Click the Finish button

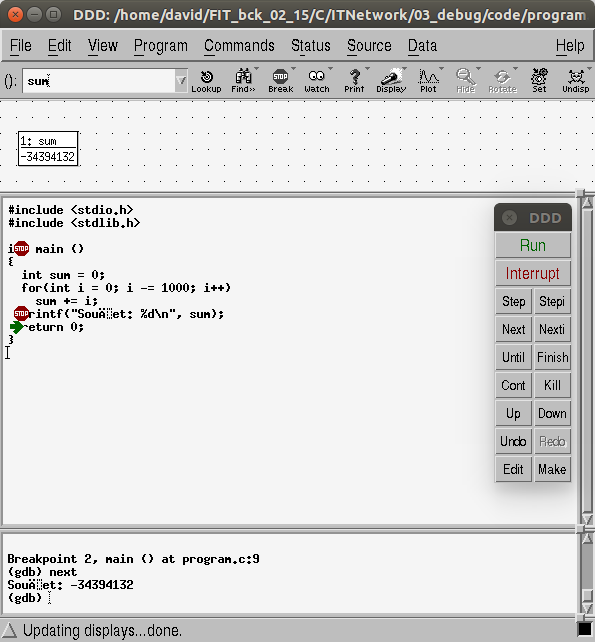(x=552, y=357)
